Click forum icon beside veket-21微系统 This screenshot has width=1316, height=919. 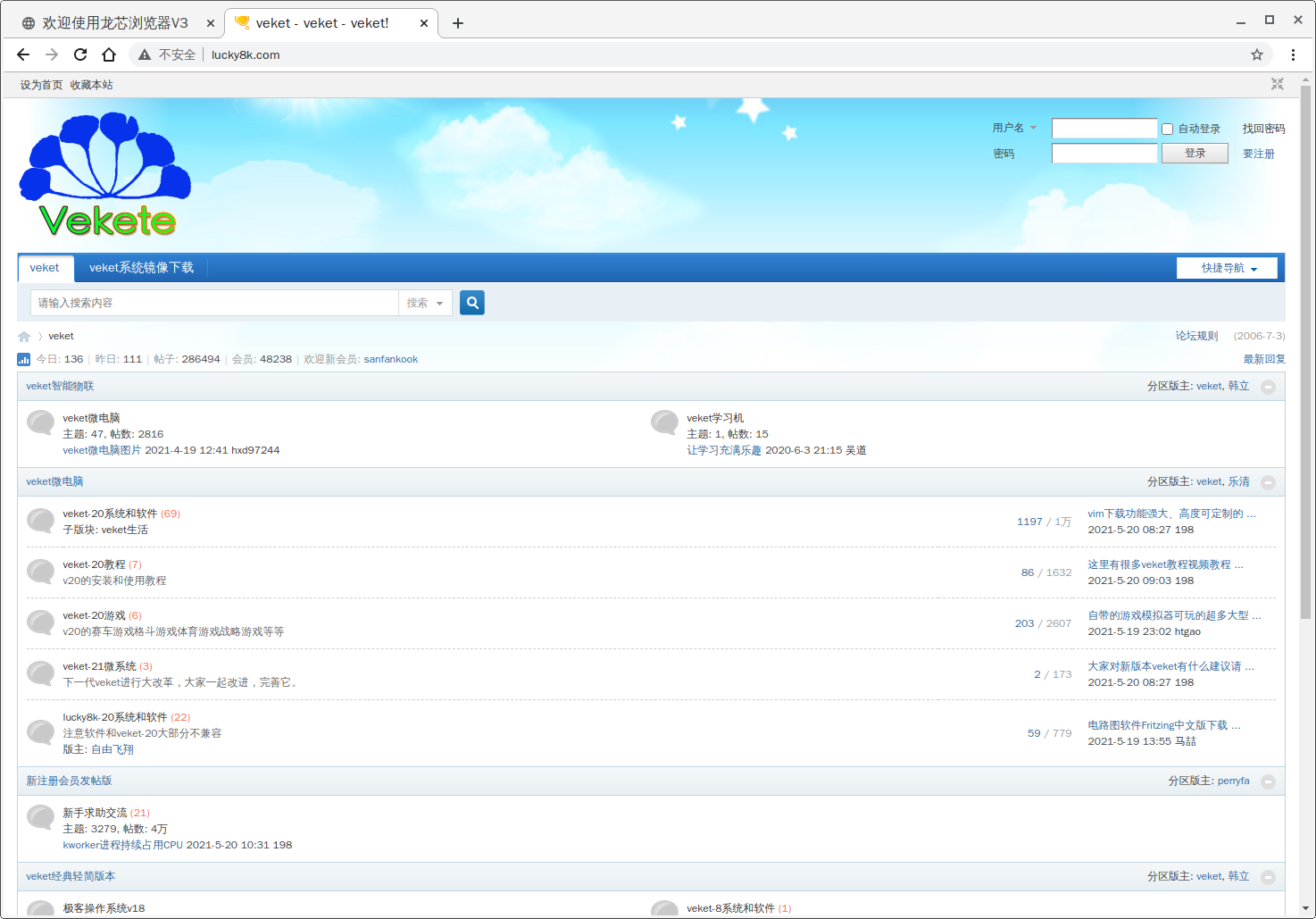point(41,673)
